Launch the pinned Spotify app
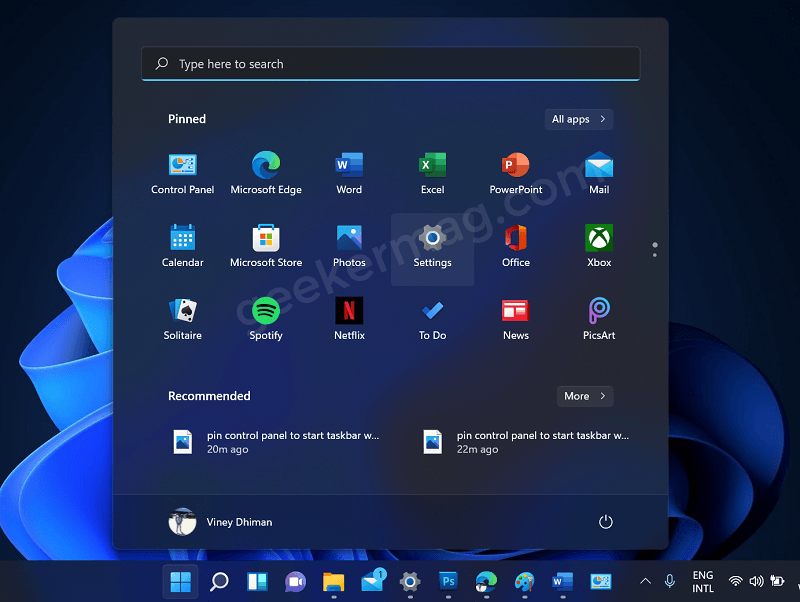This screenshot has width=800, height=602. [266, 320]
